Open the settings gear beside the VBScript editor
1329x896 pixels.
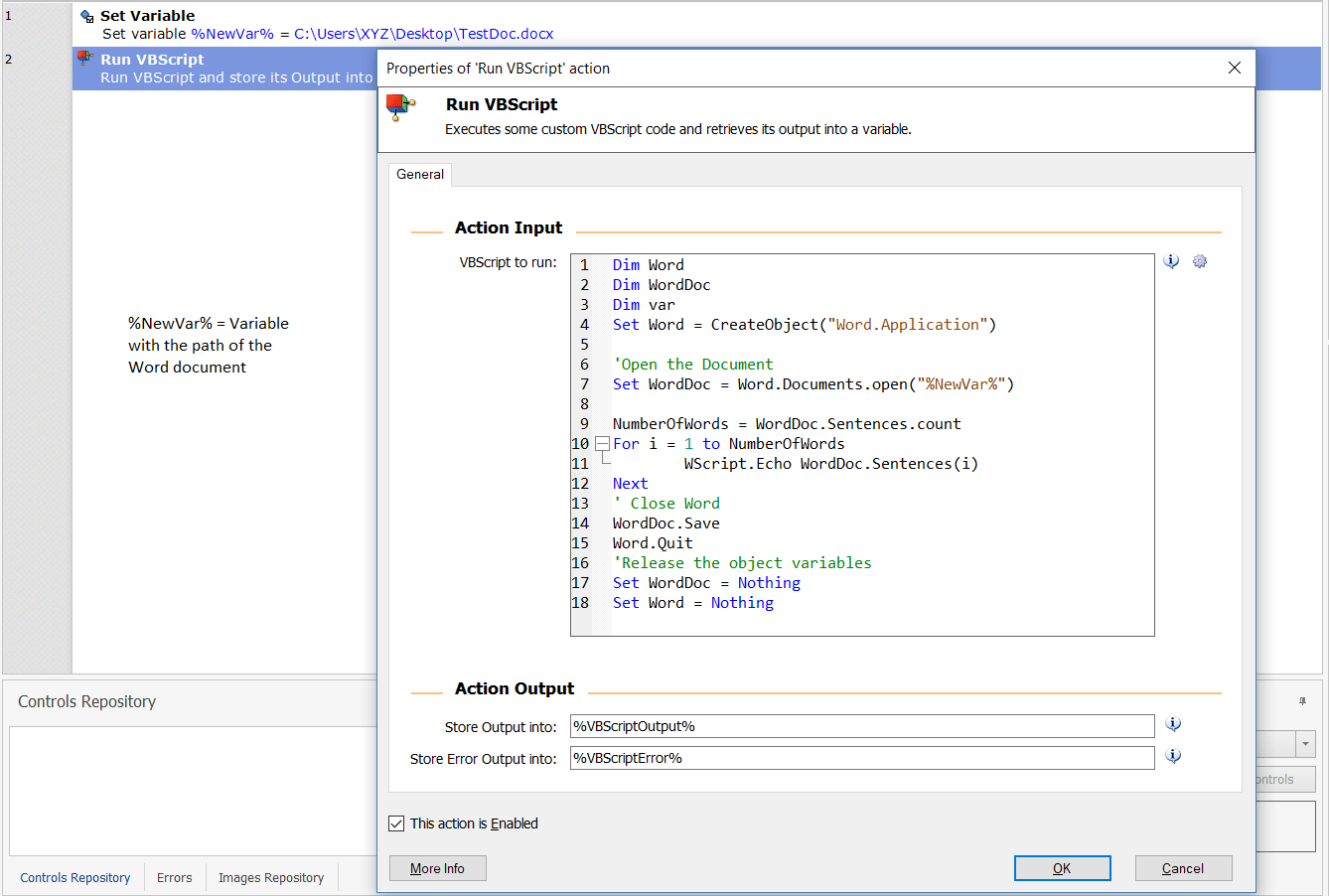pos(1200,261)
